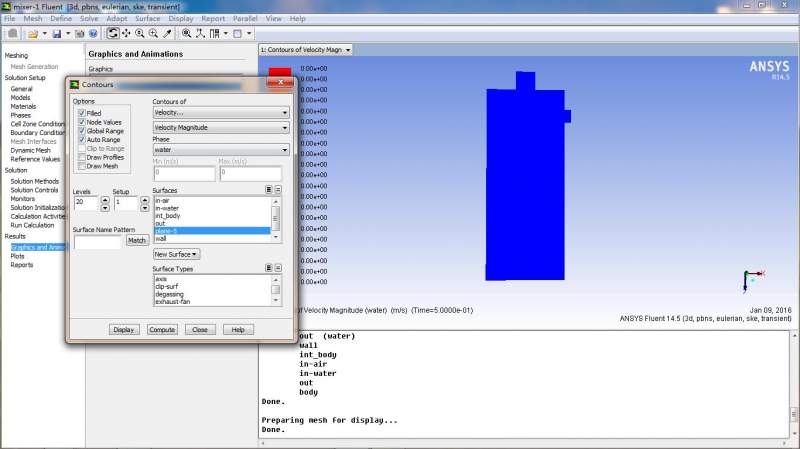This screenshot has height=449, width=800.
Task: Open the graphics window selector dropdown
Action: coord(306,50)
